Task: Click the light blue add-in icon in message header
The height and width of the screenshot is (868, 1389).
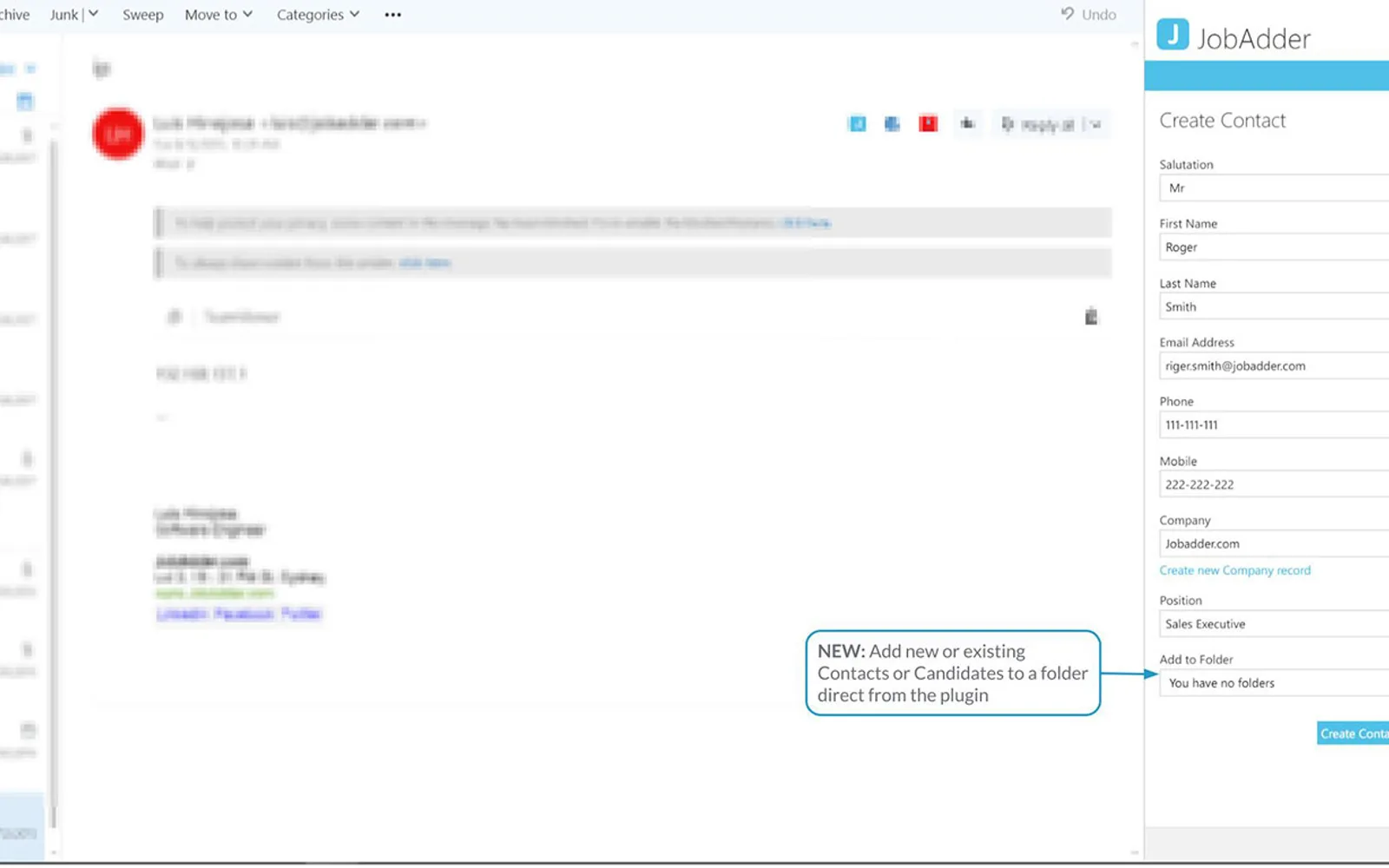Action: click(857, 124)
